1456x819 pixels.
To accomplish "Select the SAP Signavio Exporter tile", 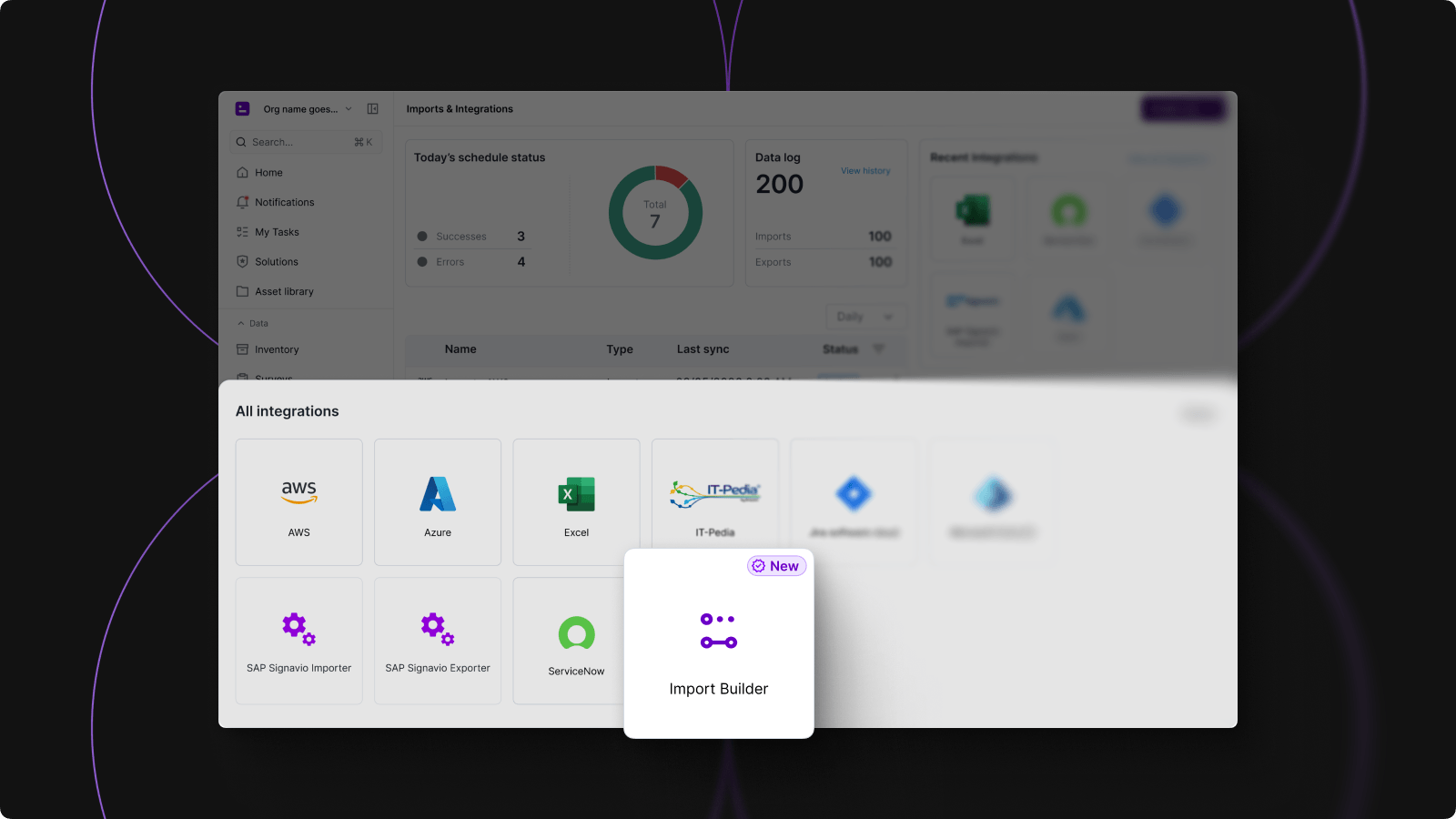I will pyautogui.click(x=437, y=640).
